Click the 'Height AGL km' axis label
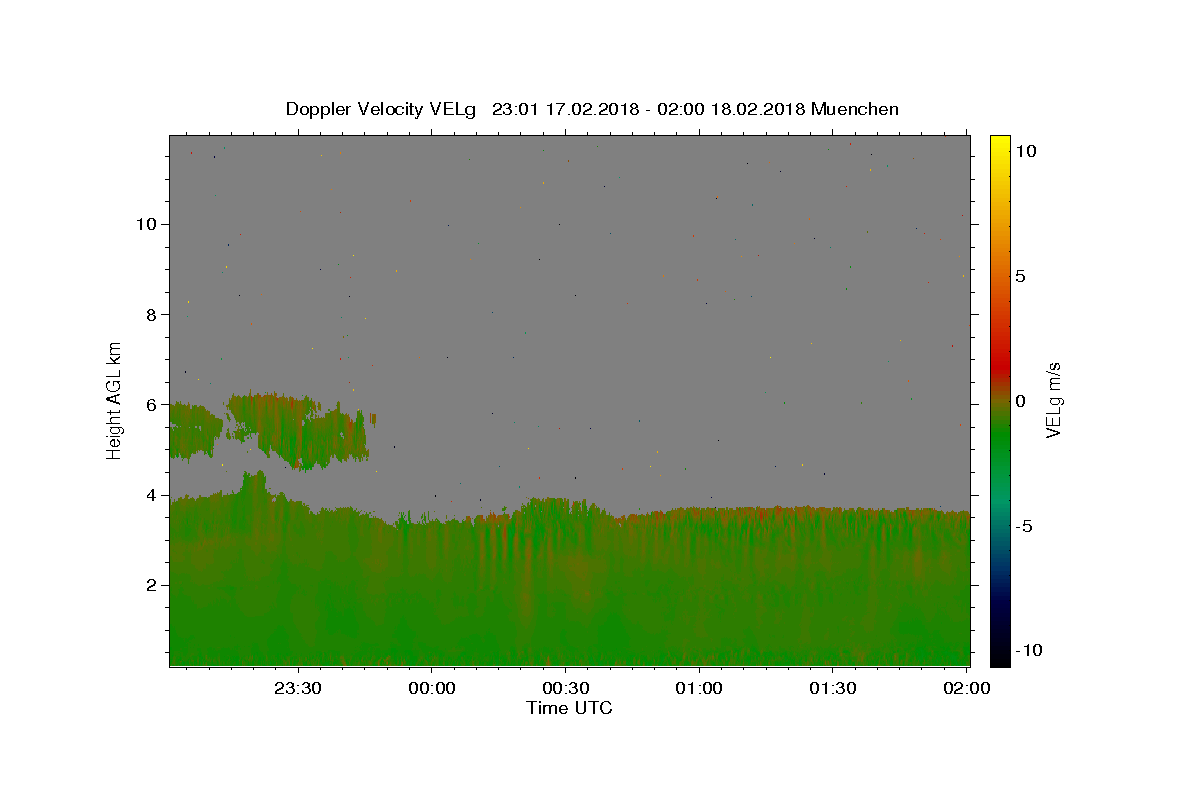Screen dimensions: 1200x800 point(115,400)
